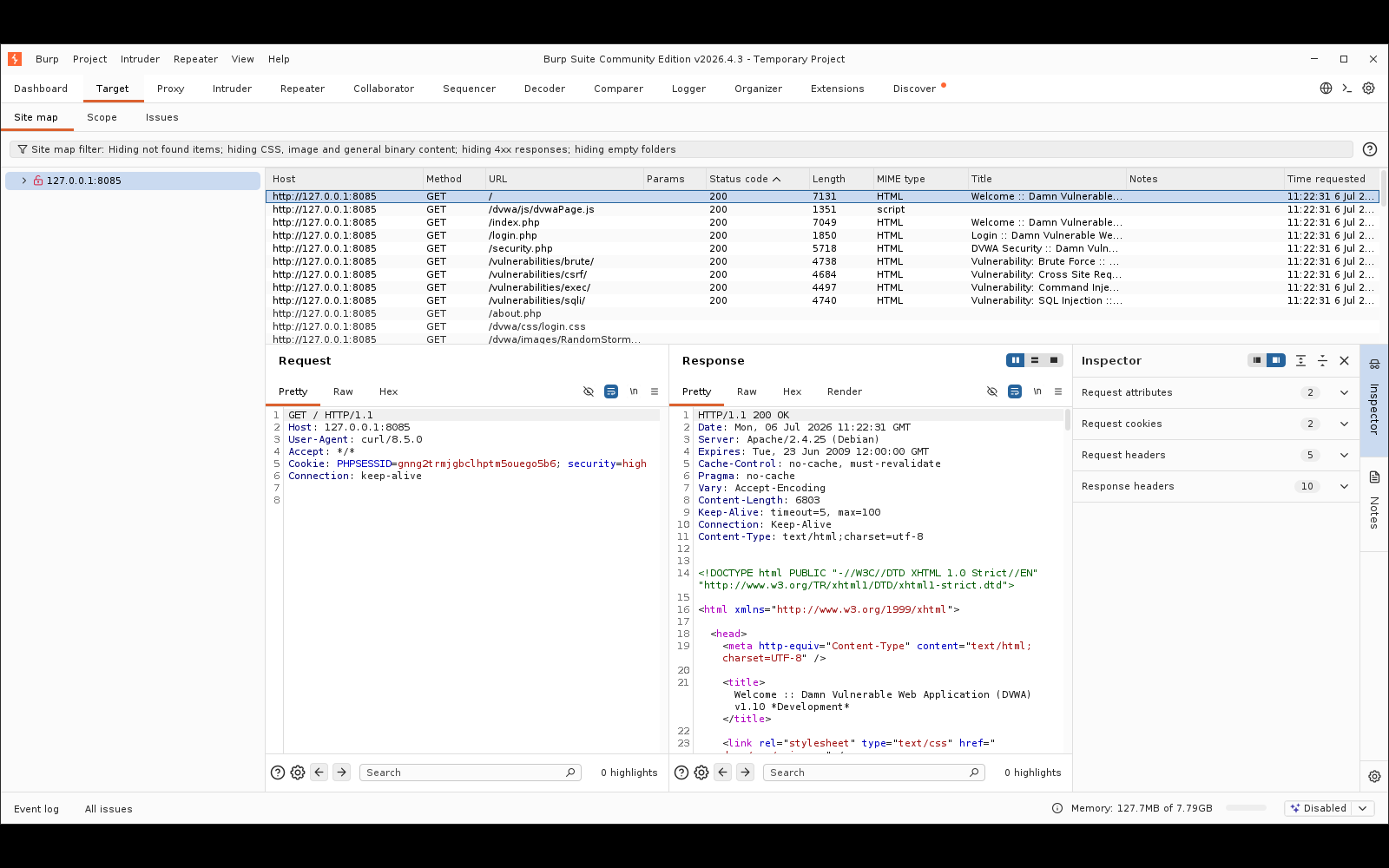The image size is (1389, 868).
Task: Close the Inspector panel with X
Action: pos(1344,360)
